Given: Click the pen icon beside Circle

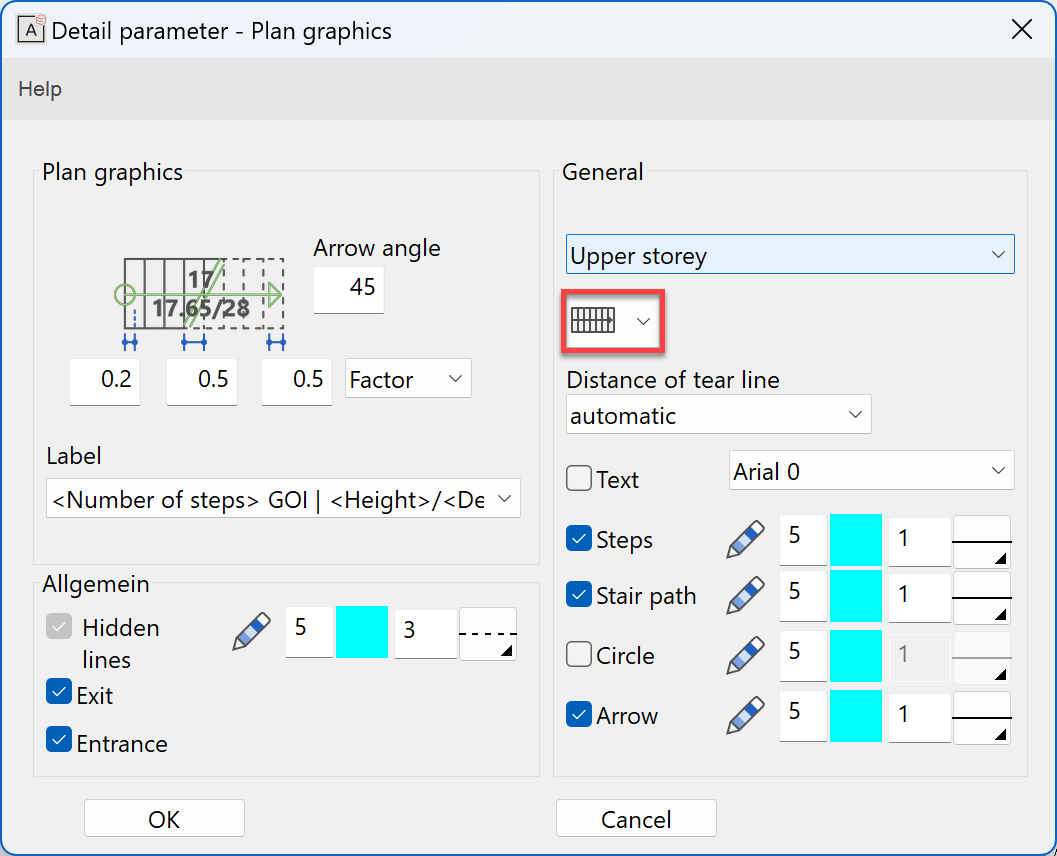Looking at the screenshot, I should (x=744, y=655).
